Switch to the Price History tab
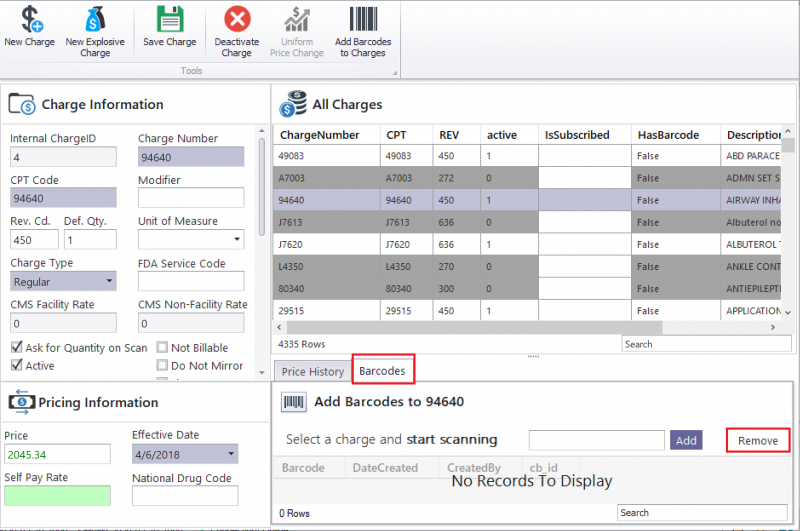 [x=312, y=371]
